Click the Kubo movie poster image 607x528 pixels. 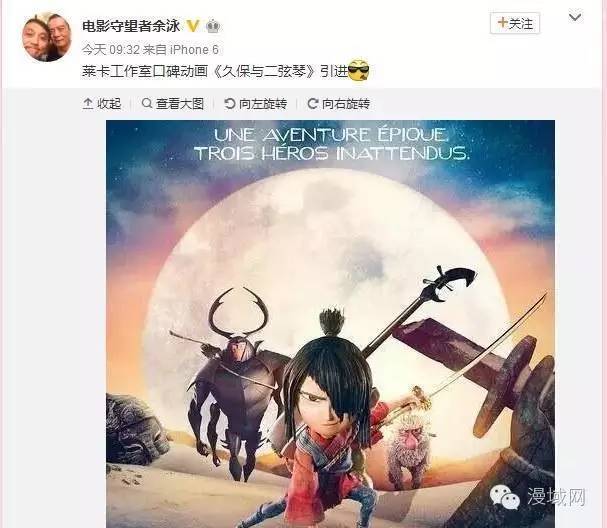[330, 324]
